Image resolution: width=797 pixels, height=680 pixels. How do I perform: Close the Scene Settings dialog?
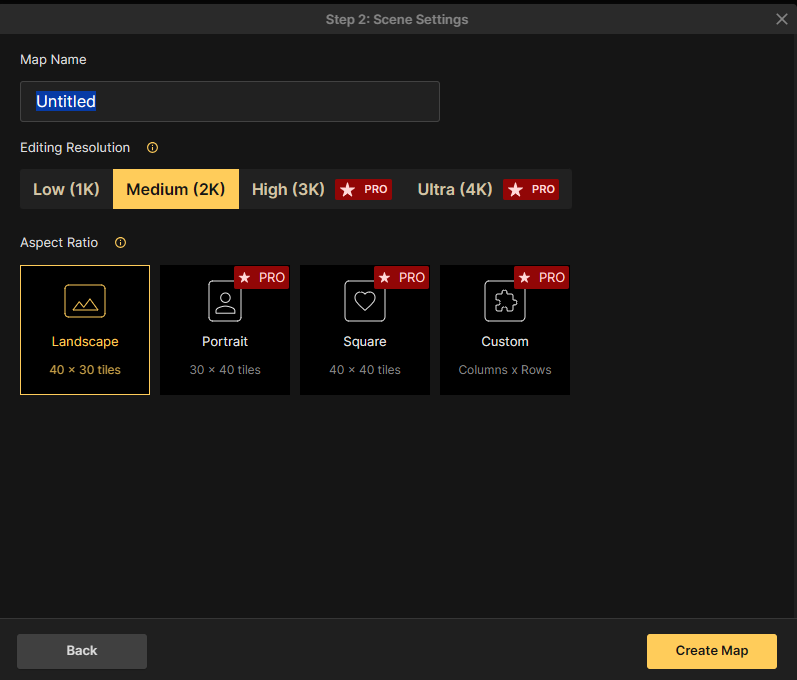tap(782, 19)
